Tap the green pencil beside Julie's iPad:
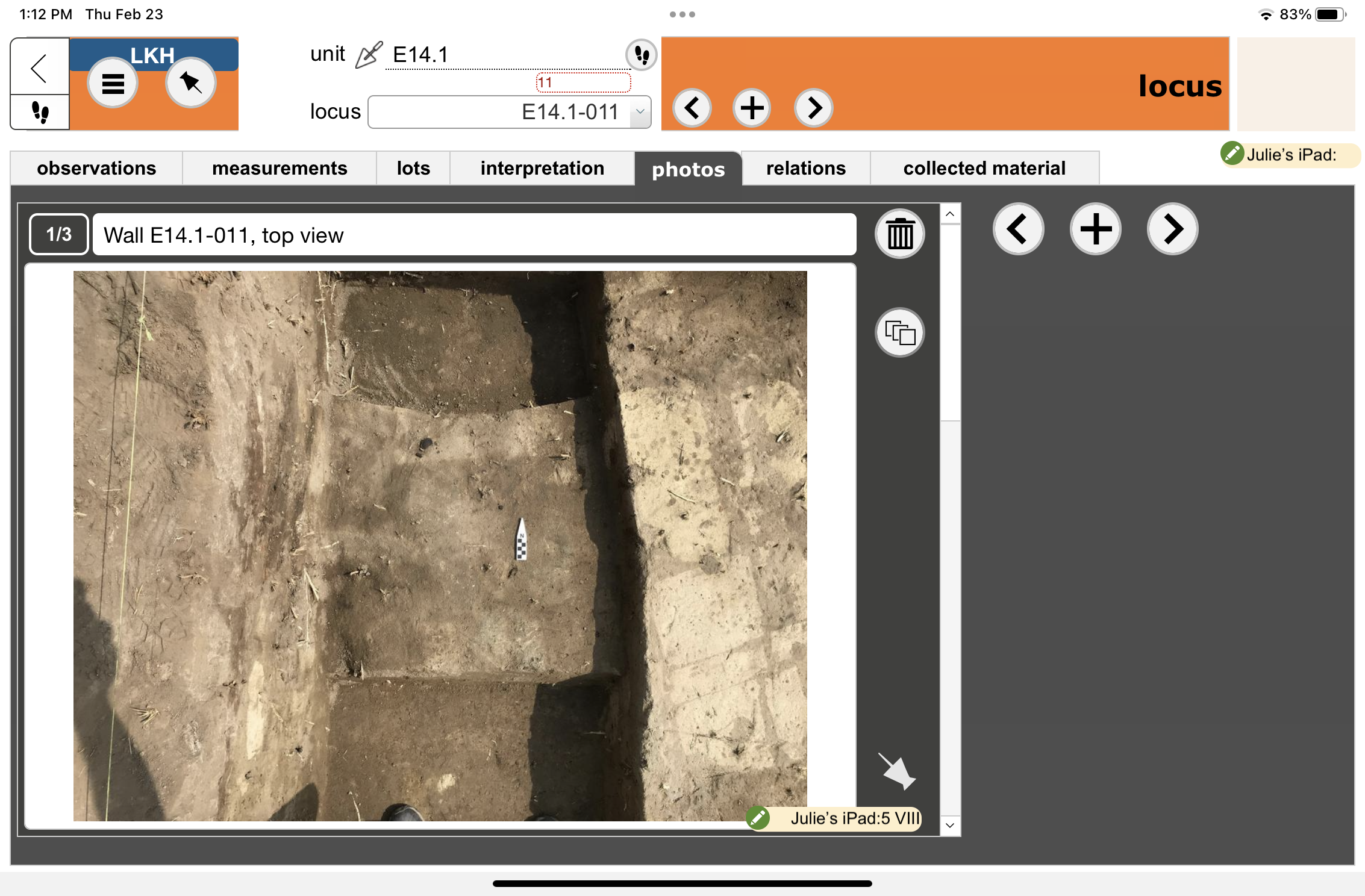 [x=1232, y=154]
